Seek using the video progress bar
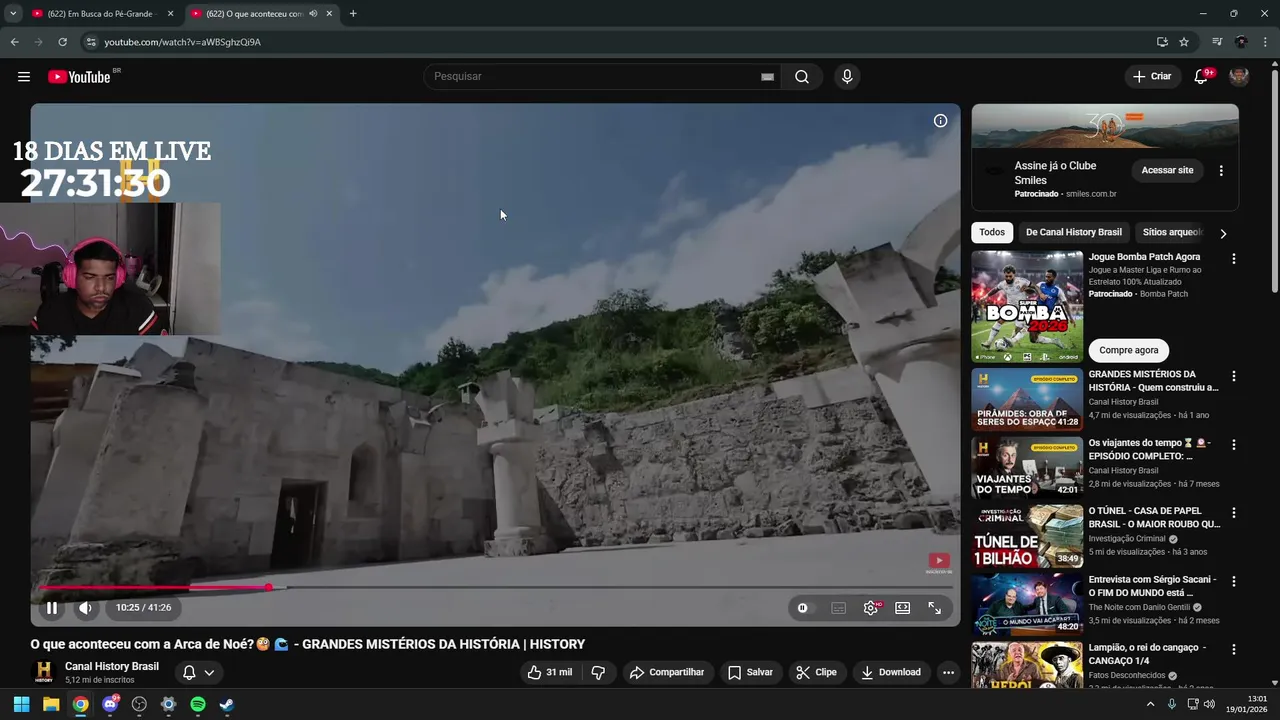Image resolution: width=1280 pixels, height=720 pixels. pyautogui.click(x=496, y=587)
